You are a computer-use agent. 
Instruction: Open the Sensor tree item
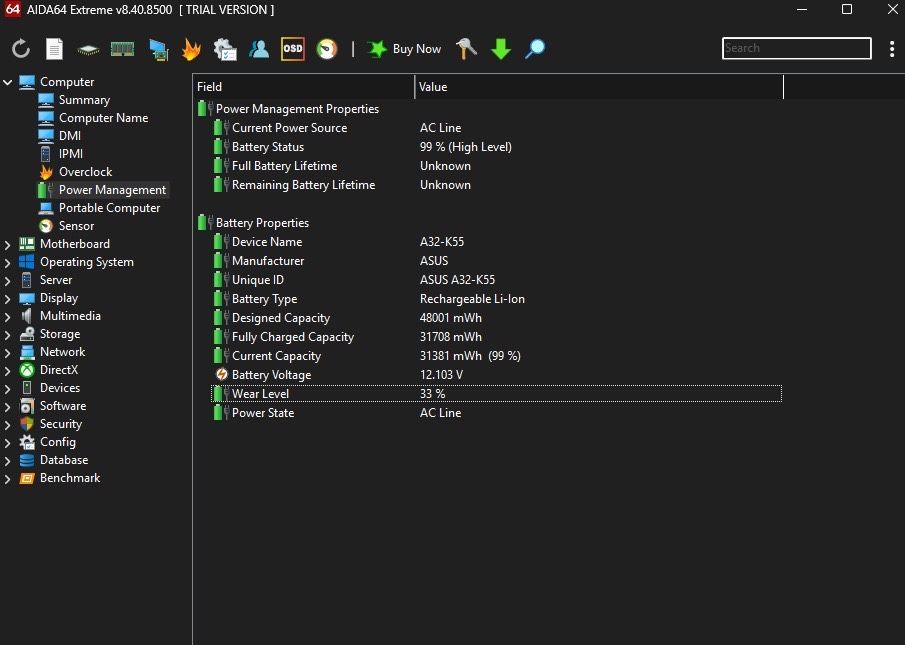76,226
